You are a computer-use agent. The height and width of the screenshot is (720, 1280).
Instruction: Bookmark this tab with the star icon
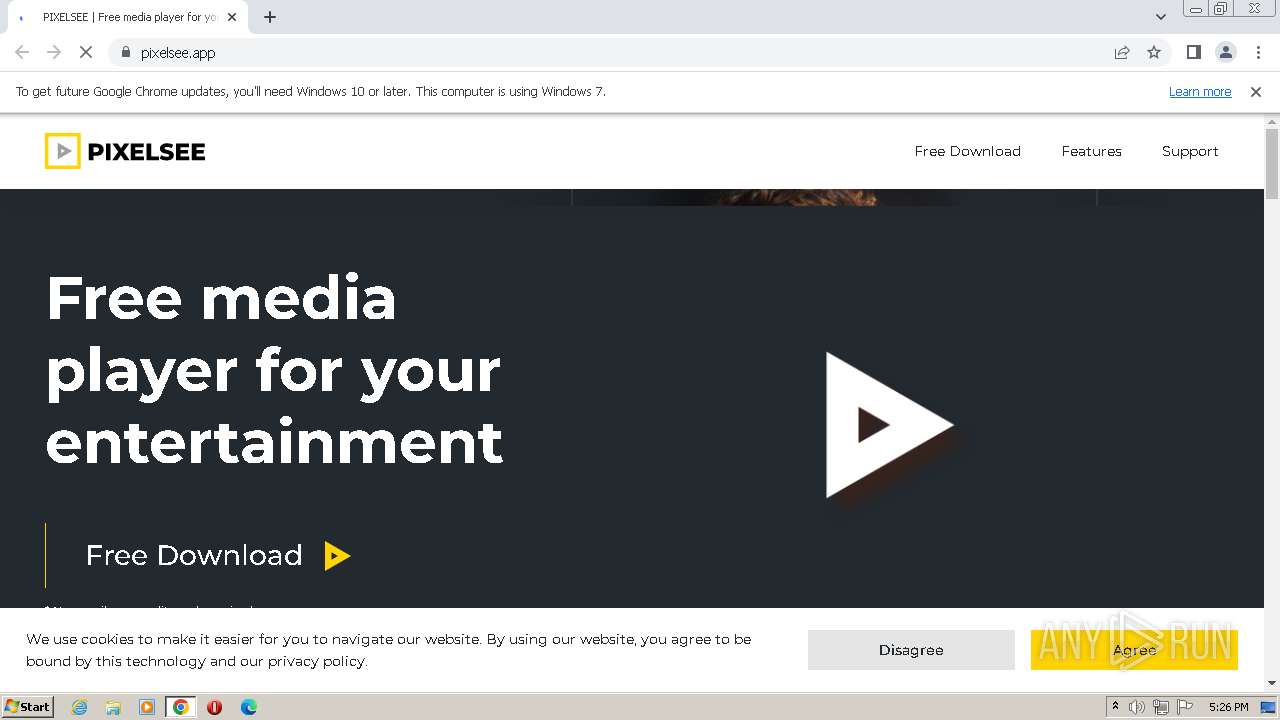tap(1154, 53)
